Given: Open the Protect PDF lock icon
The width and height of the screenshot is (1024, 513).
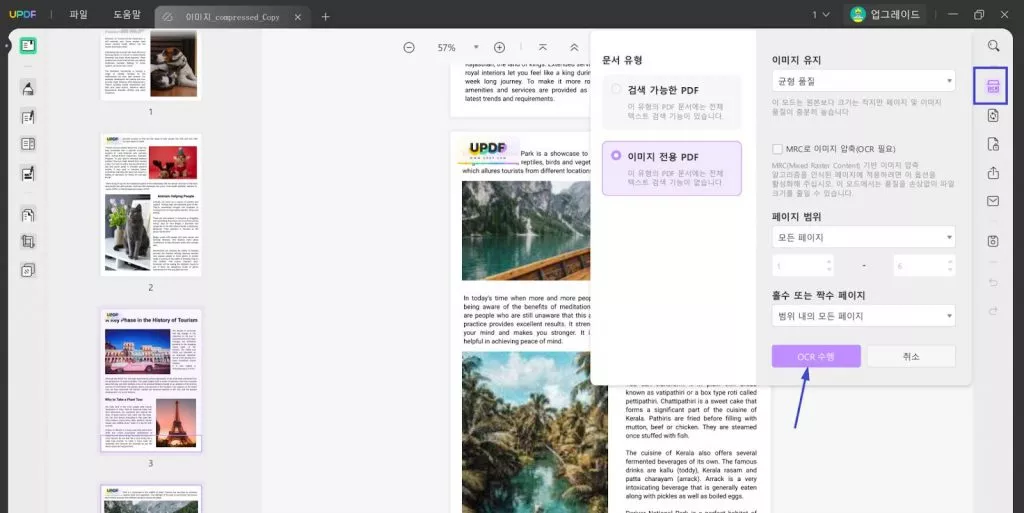Looking at the screenshot, I should point(993,144).
